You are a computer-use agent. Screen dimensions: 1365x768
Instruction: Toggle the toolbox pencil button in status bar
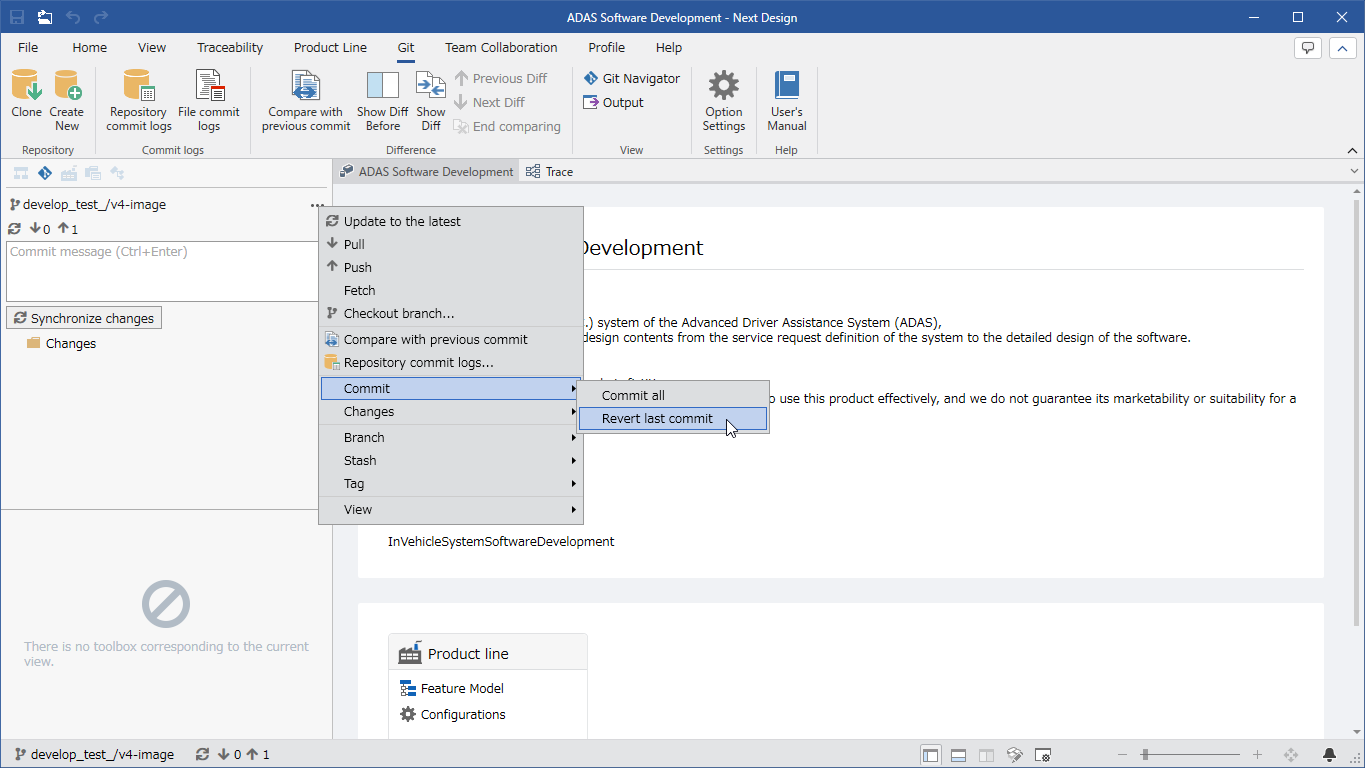tap(1014, 755)
